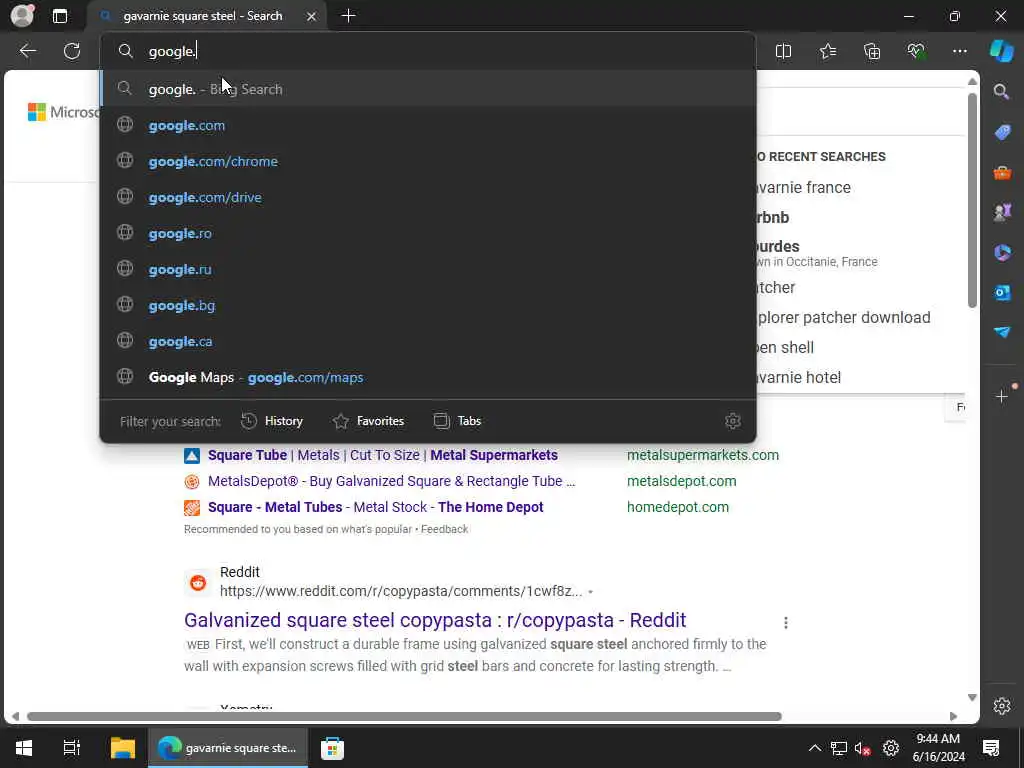The width and height of the screenshot is (1024, 768).
Task: Open notification center icon
Action: point(991,748)
